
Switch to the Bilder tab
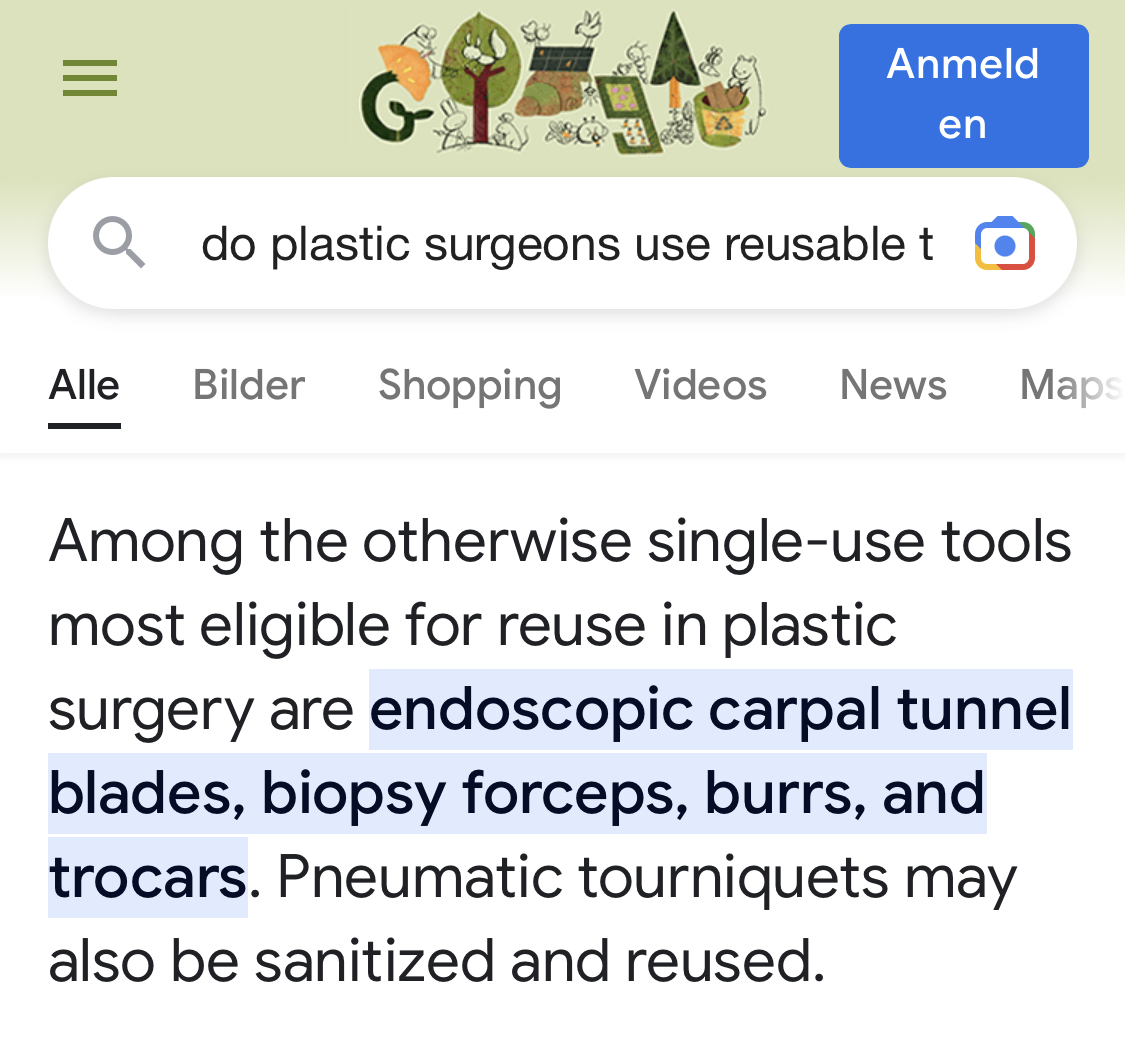point(249,386)
